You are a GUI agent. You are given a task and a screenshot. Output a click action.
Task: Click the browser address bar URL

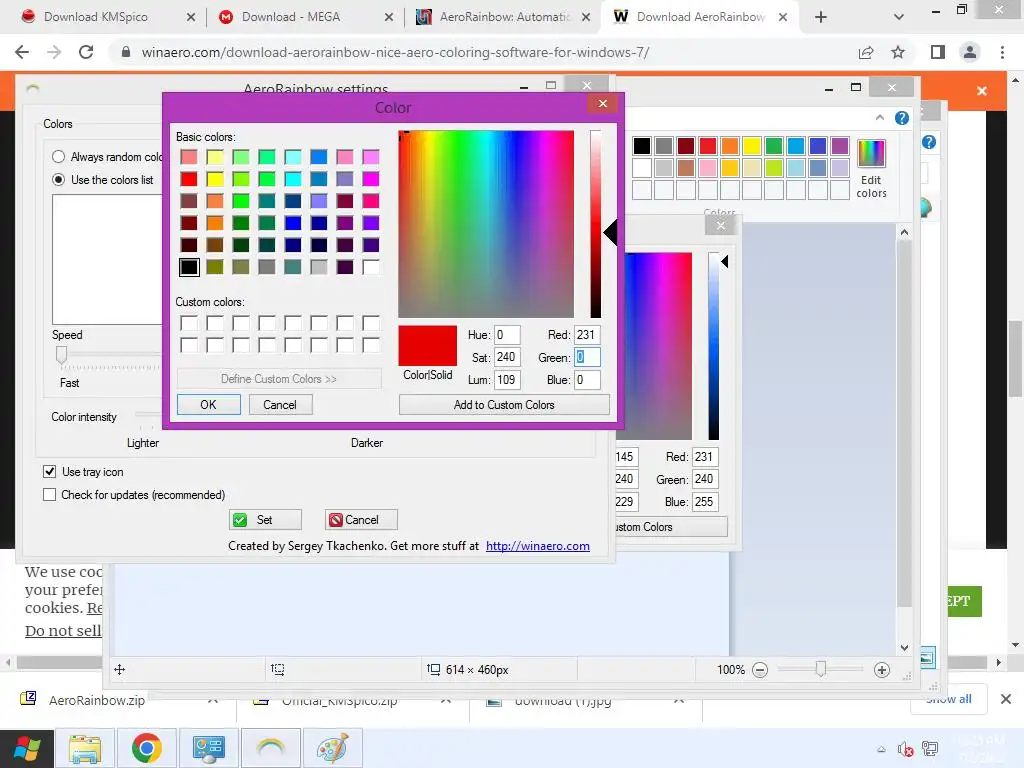point(395,52)
